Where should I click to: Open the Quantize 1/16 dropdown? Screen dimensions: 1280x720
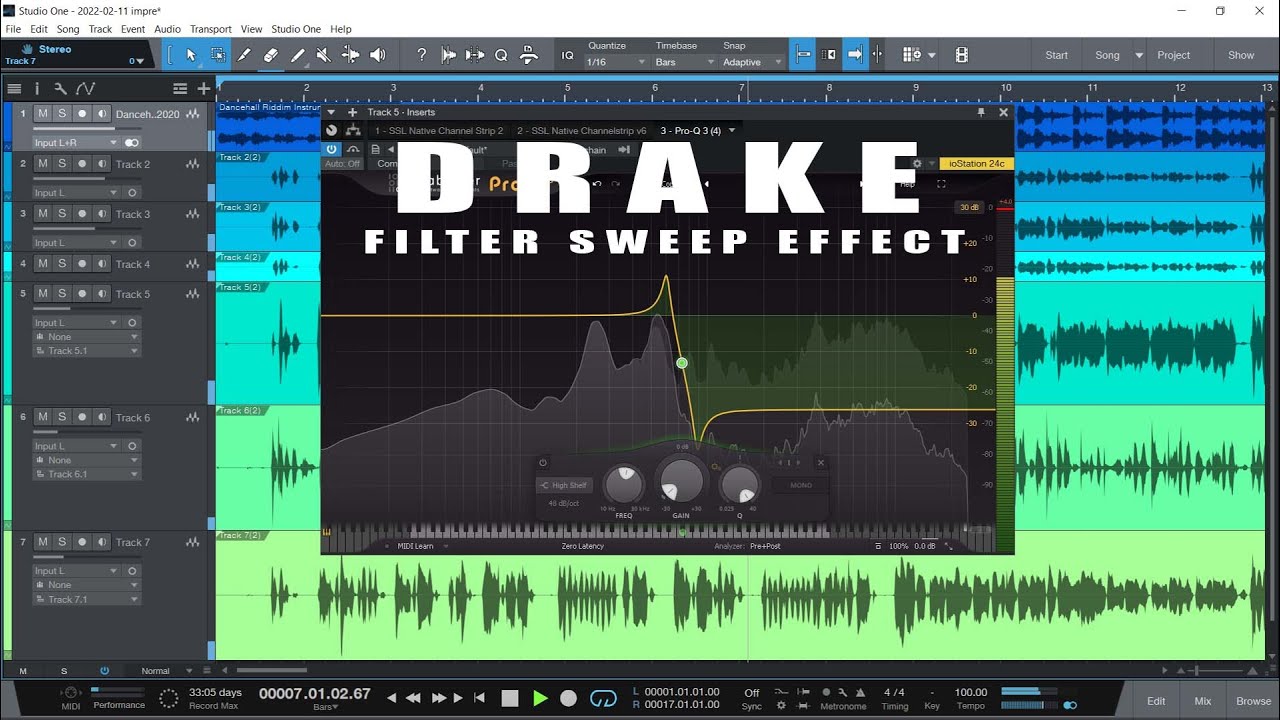(x=616, y=62)
